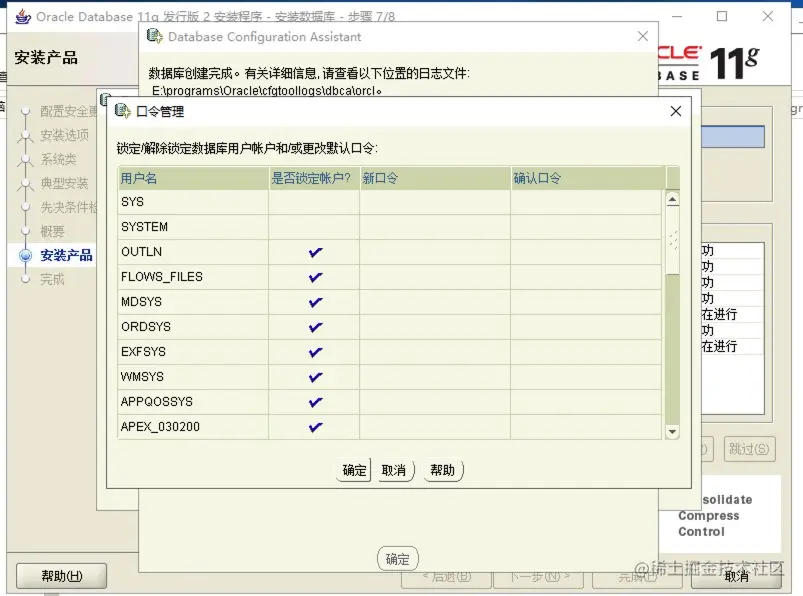
Task: Click the 口令管理 dialog title icon
Action: 123,111
